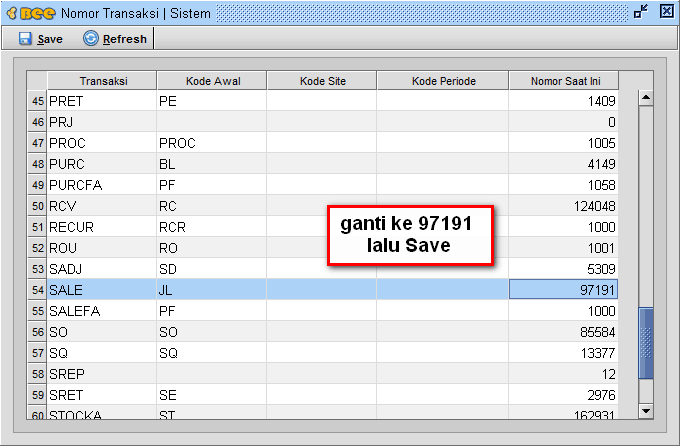
Task: Click the BL code in PURC row
Action: coord(212,164)
